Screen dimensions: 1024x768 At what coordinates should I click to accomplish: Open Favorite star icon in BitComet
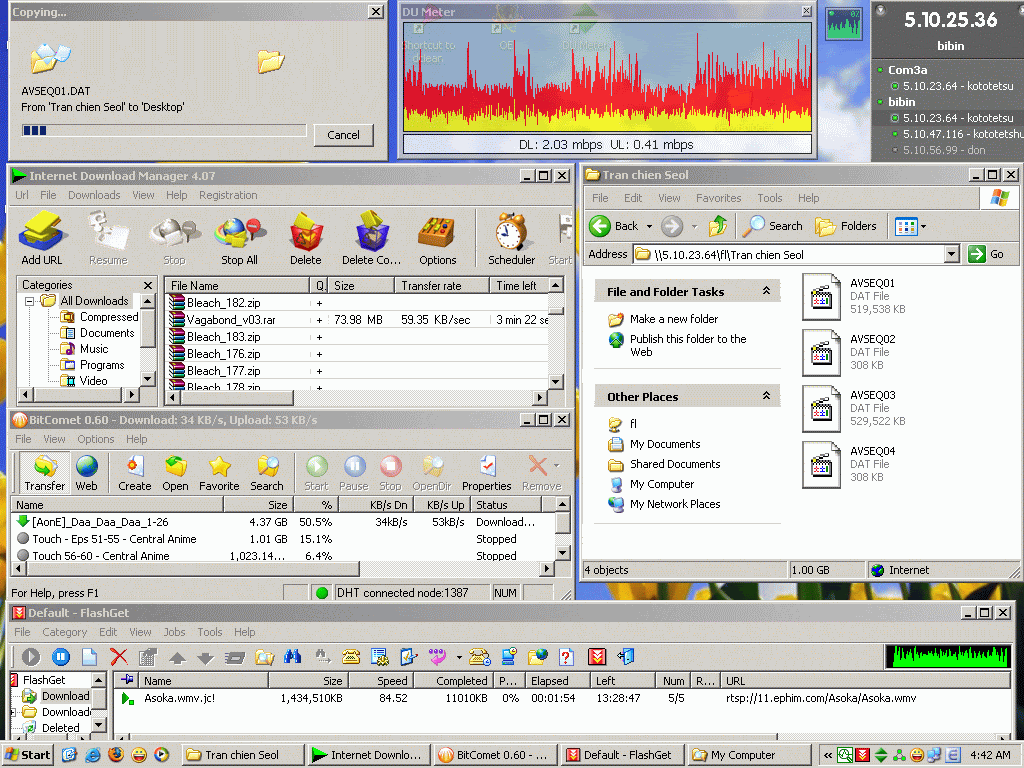(x=219, y=473)
